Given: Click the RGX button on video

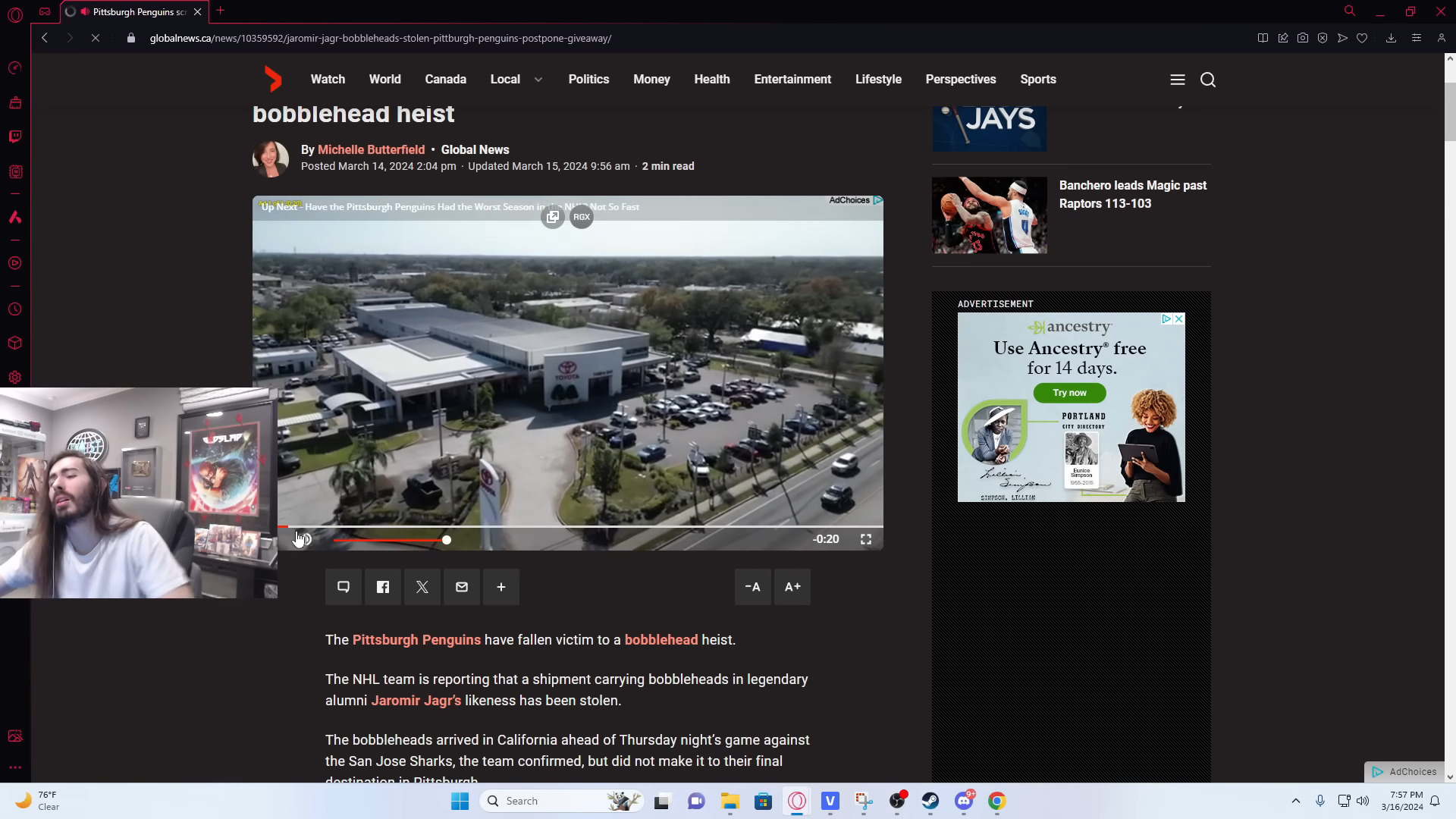Looking at the screenshot, I should point(582,217).
